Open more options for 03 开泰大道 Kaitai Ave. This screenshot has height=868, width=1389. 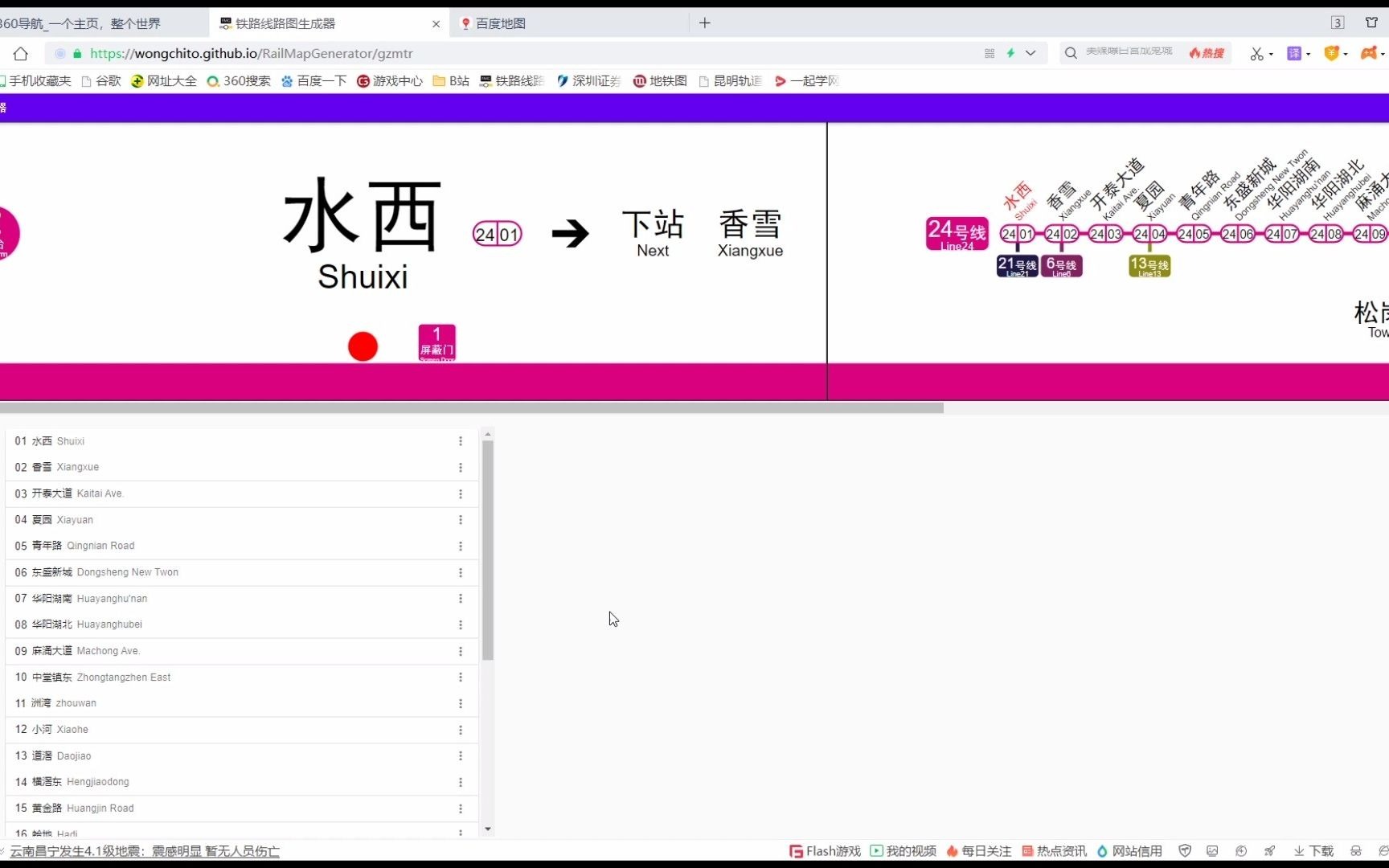tap(461, 494)
